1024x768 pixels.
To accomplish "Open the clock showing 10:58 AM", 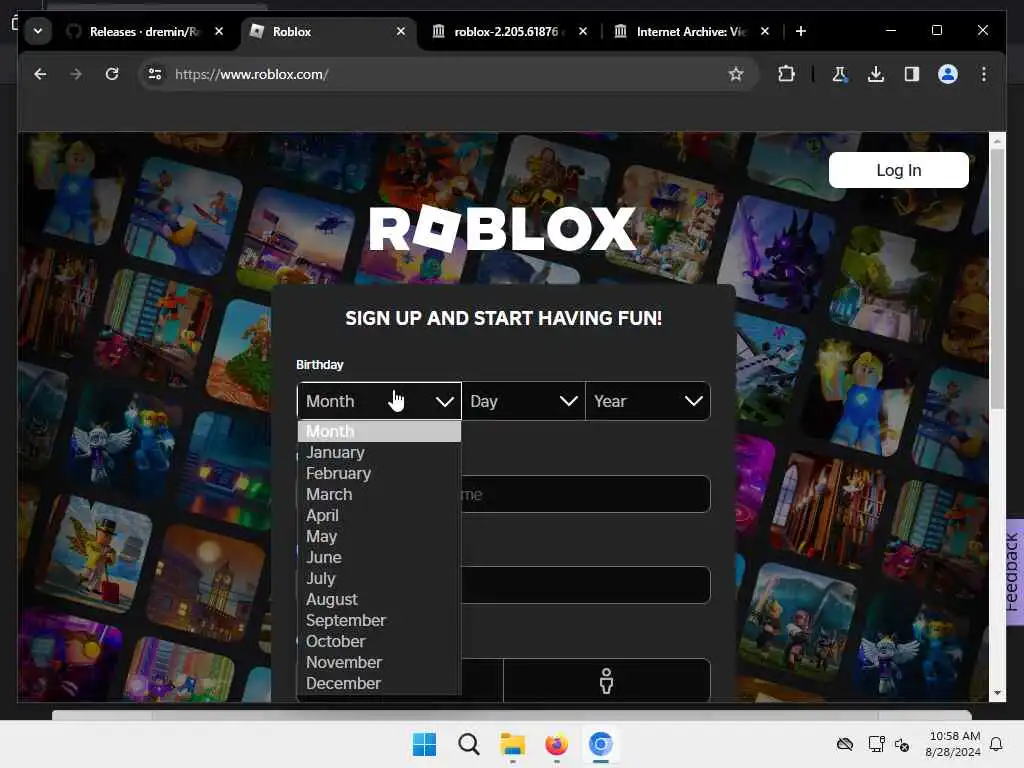I will coord(953,744).
